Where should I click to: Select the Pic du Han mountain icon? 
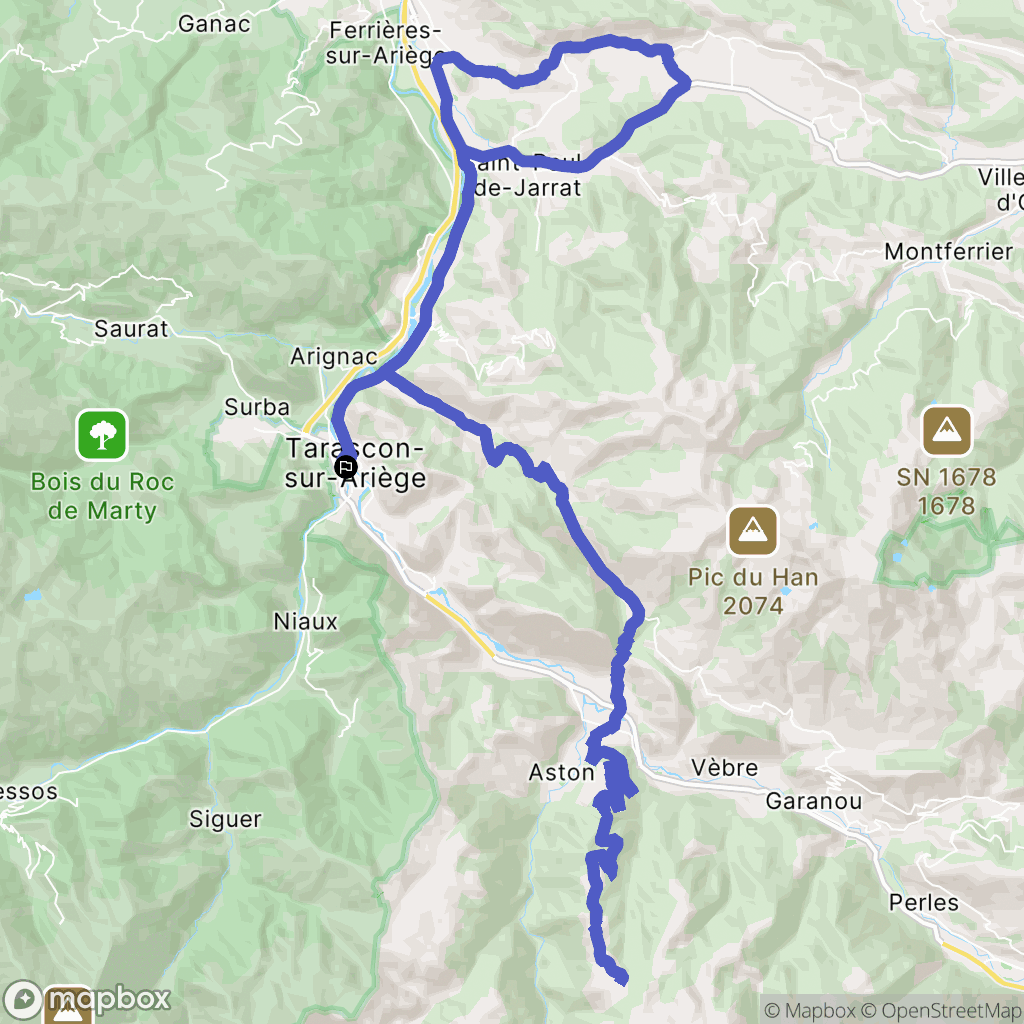[753, 531]
